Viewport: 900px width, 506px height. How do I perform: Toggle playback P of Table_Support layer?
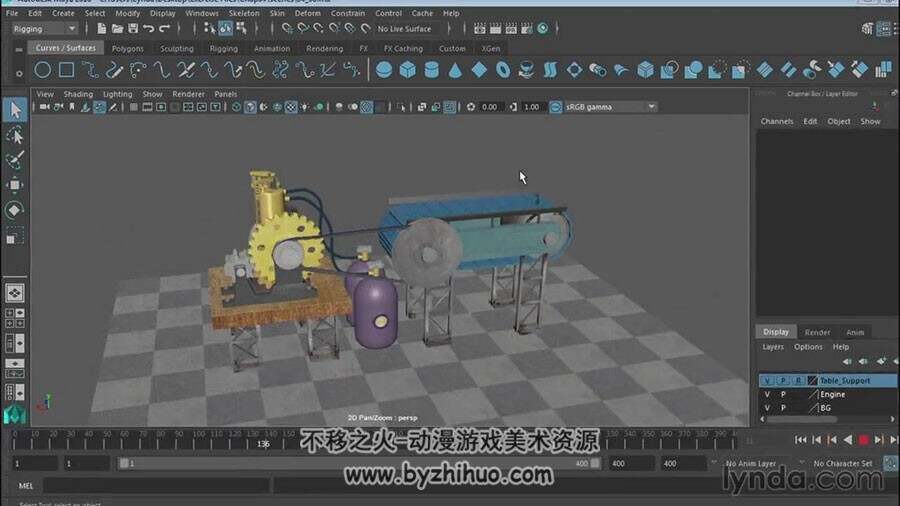pyautogui.click(x=783, y=380)
